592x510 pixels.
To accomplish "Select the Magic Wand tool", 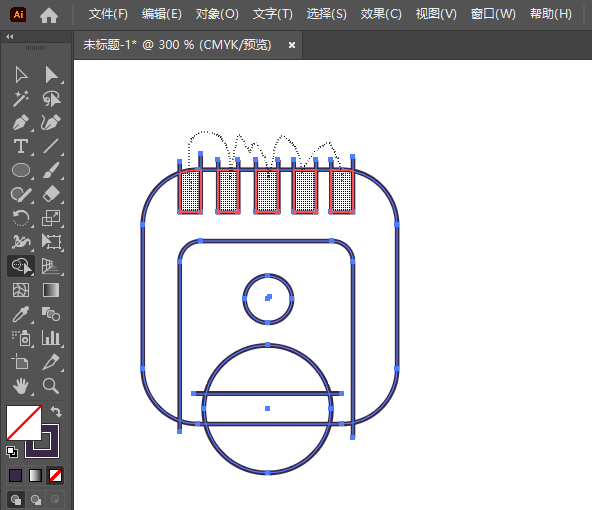I will click(21, 99).
